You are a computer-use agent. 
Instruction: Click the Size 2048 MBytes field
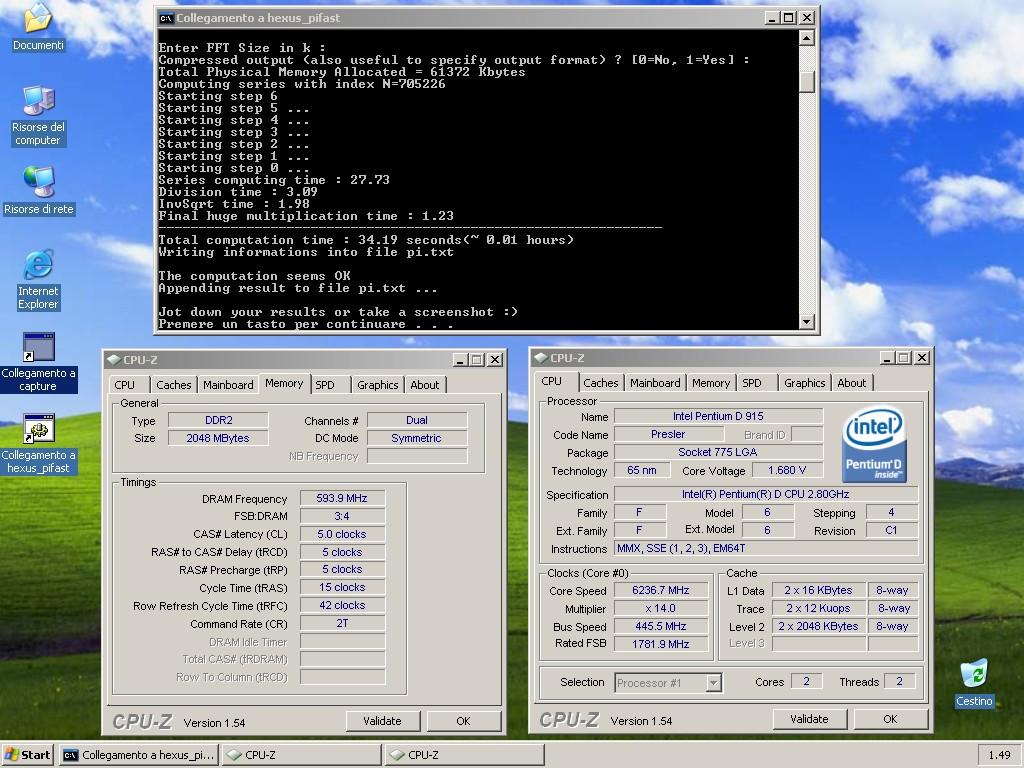point(218,438)
